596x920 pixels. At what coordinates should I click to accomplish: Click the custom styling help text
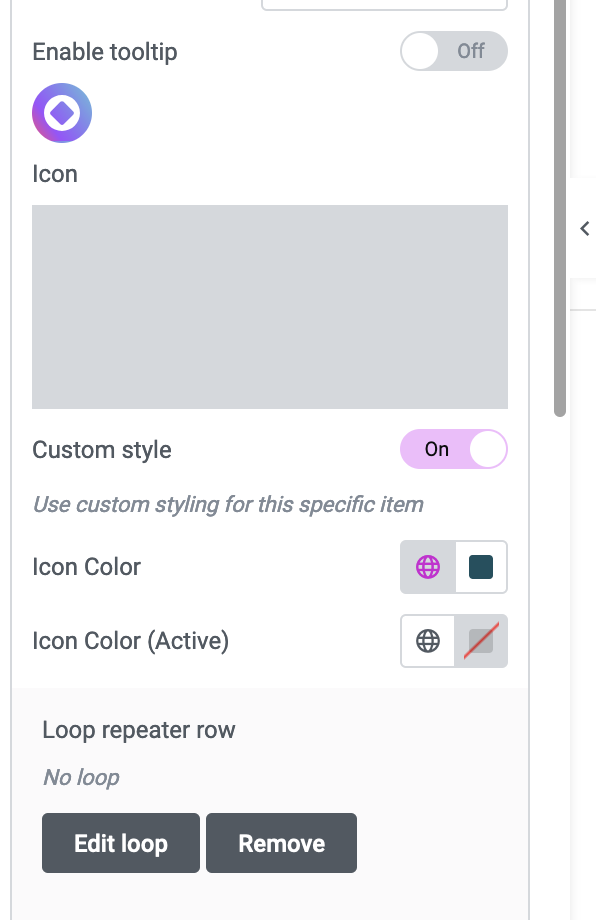(228, 505)
